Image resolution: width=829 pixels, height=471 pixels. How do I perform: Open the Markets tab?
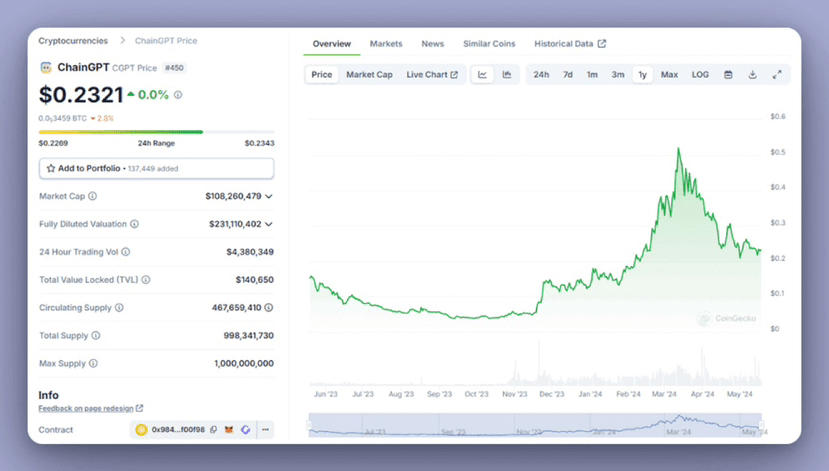coord(386,44)
